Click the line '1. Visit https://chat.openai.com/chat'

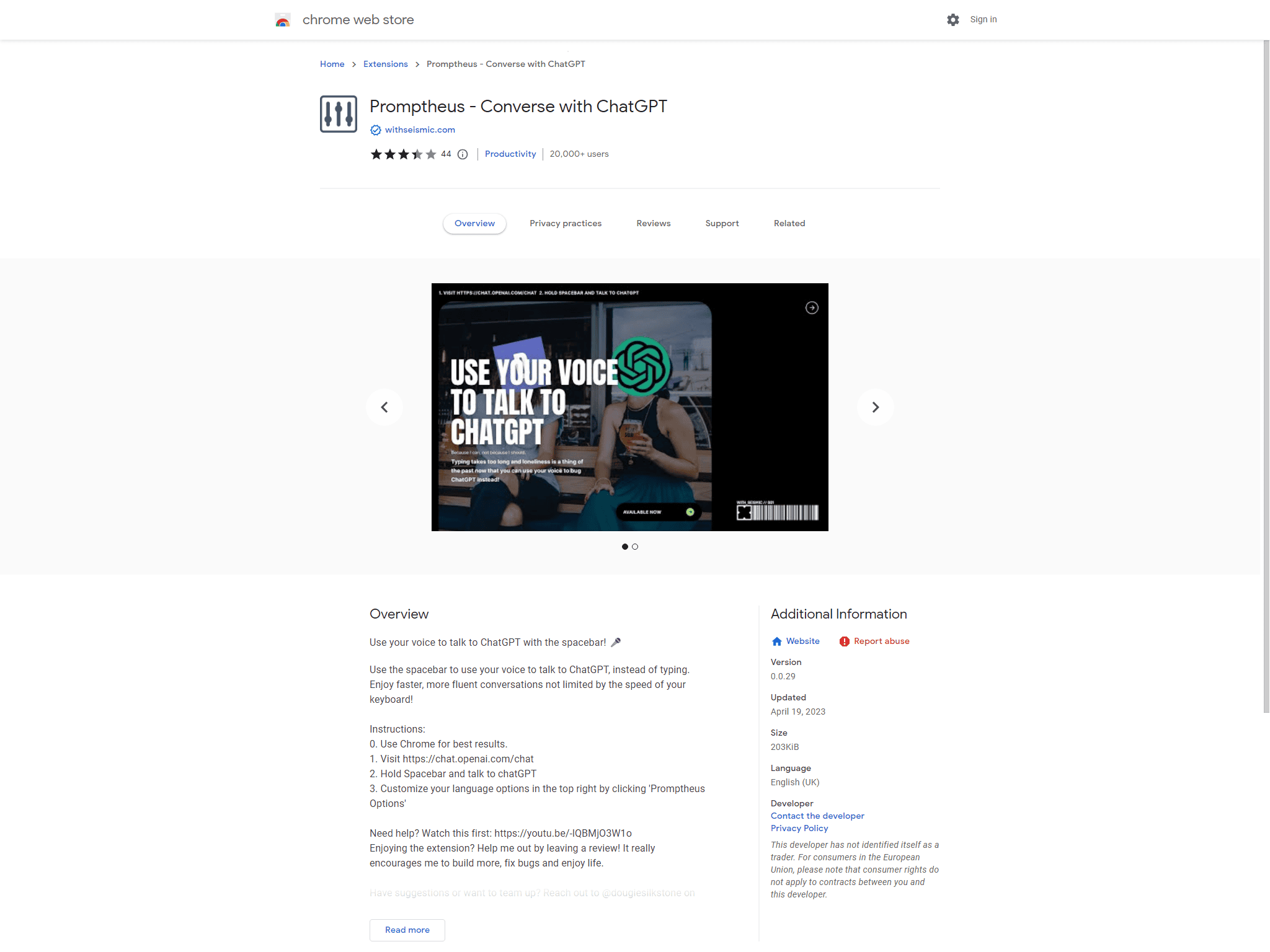click(x=451, y=759)
